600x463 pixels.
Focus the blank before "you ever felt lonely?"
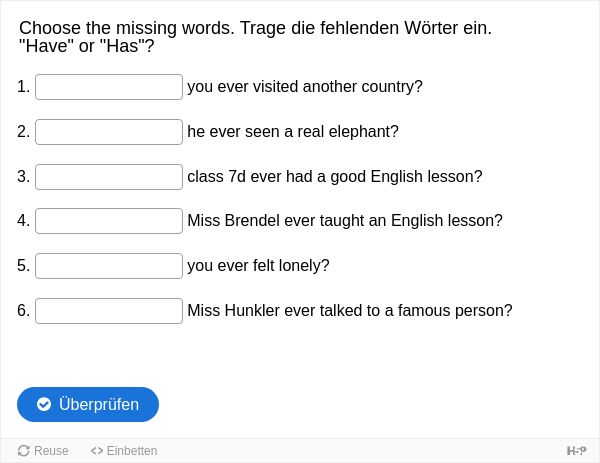coord(109,266)
